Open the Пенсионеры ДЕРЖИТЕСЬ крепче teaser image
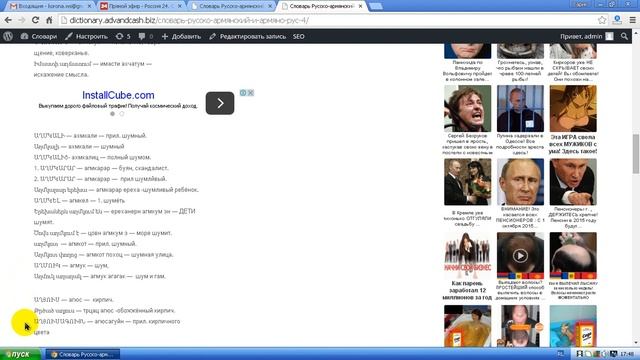 pos(573,182)
